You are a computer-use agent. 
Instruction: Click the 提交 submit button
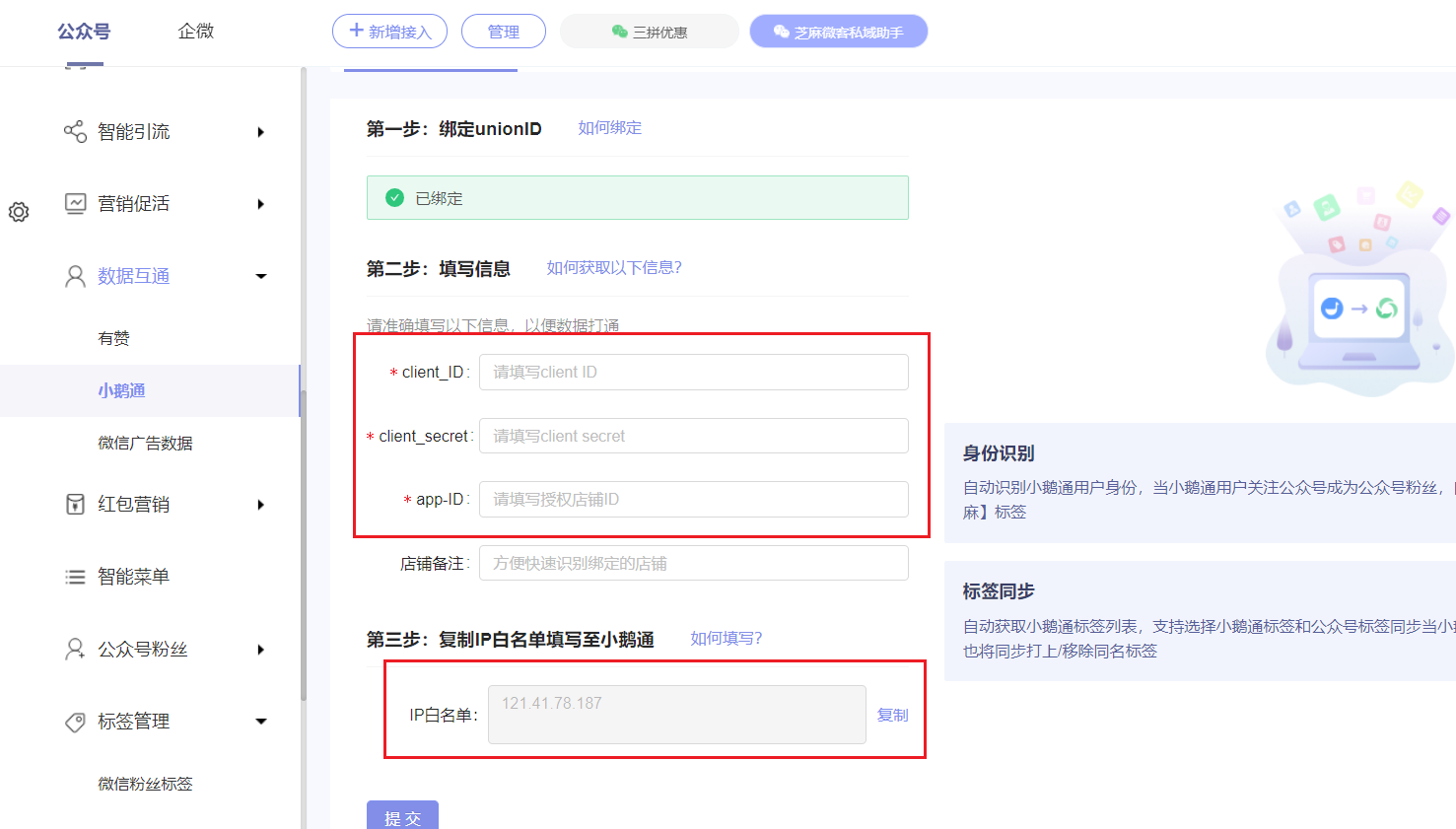click(402, 816)
